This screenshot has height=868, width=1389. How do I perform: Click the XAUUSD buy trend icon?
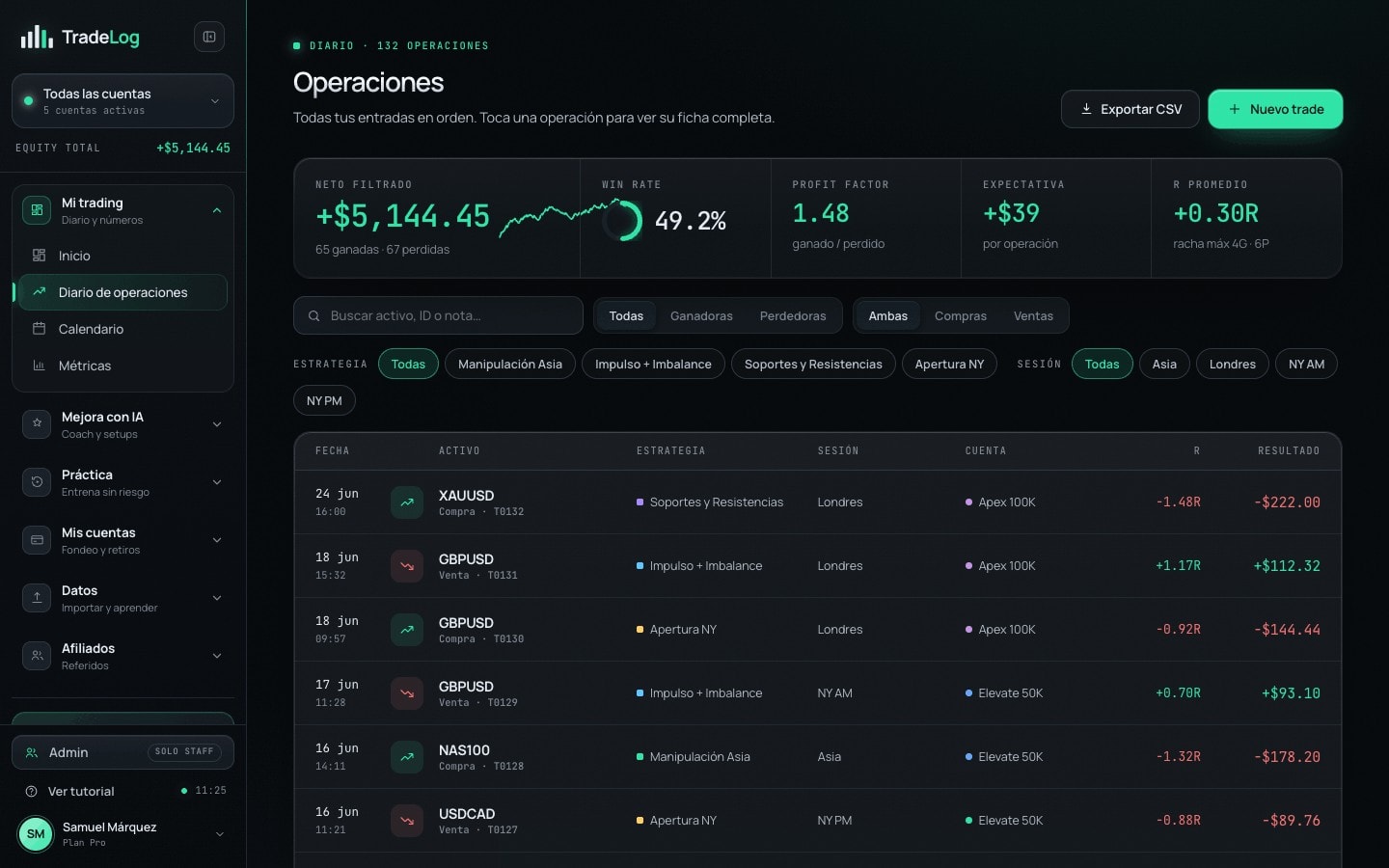[x=407, y=502]
